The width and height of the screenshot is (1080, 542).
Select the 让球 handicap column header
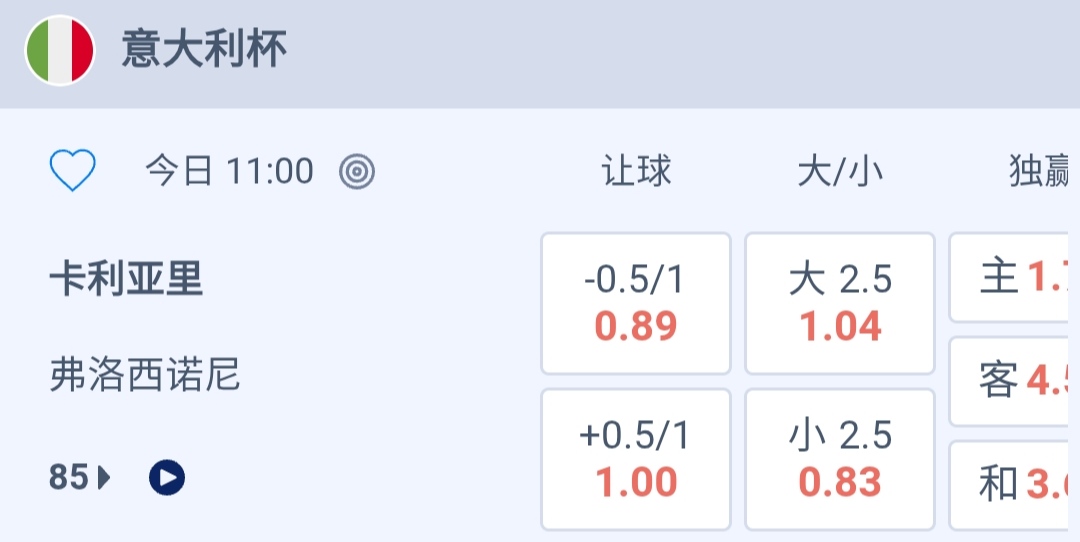tap(636, 172)
